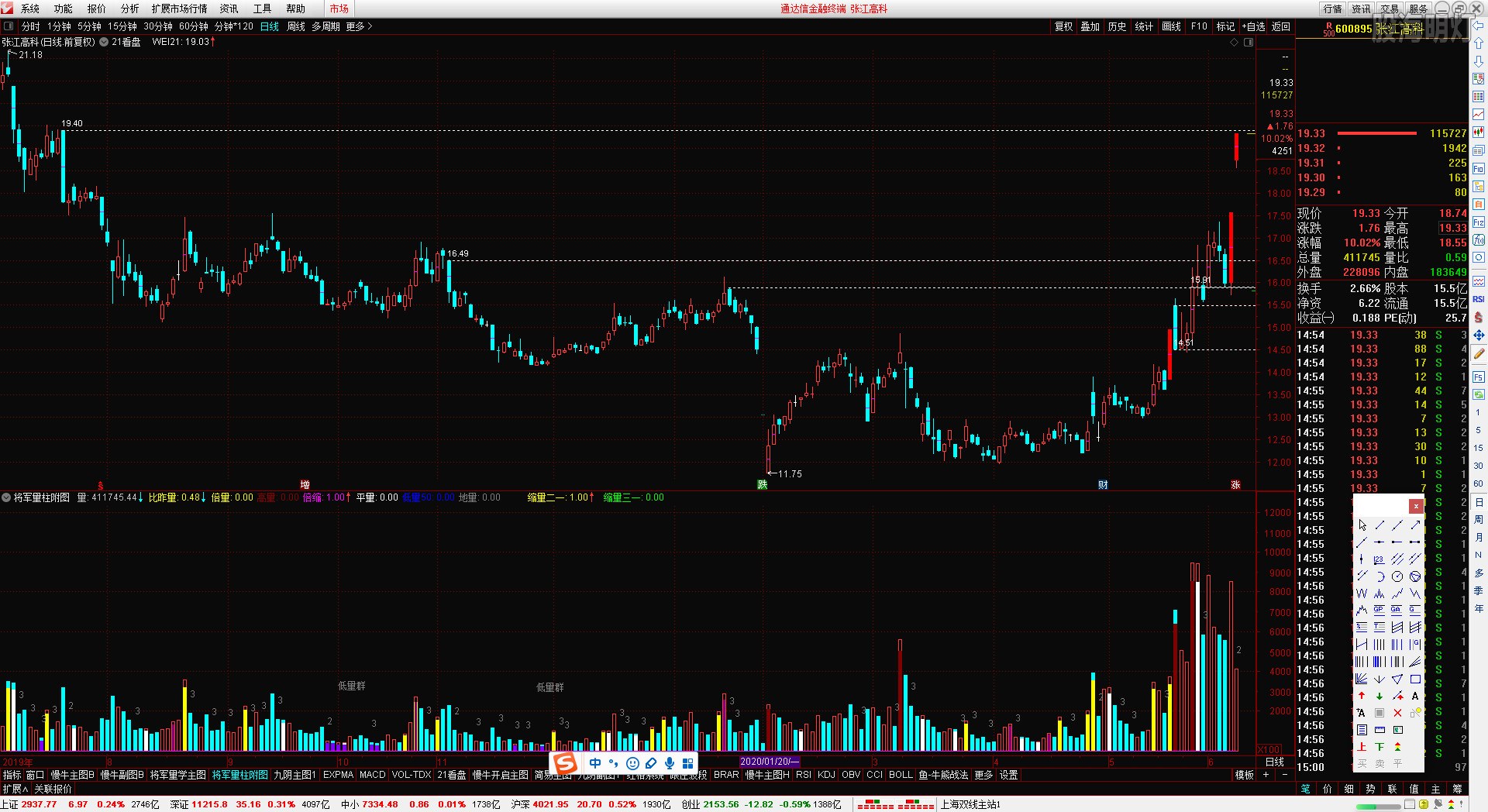Open the 多周期 multi-period view option
1488x812 pixels.
[325, 26]
